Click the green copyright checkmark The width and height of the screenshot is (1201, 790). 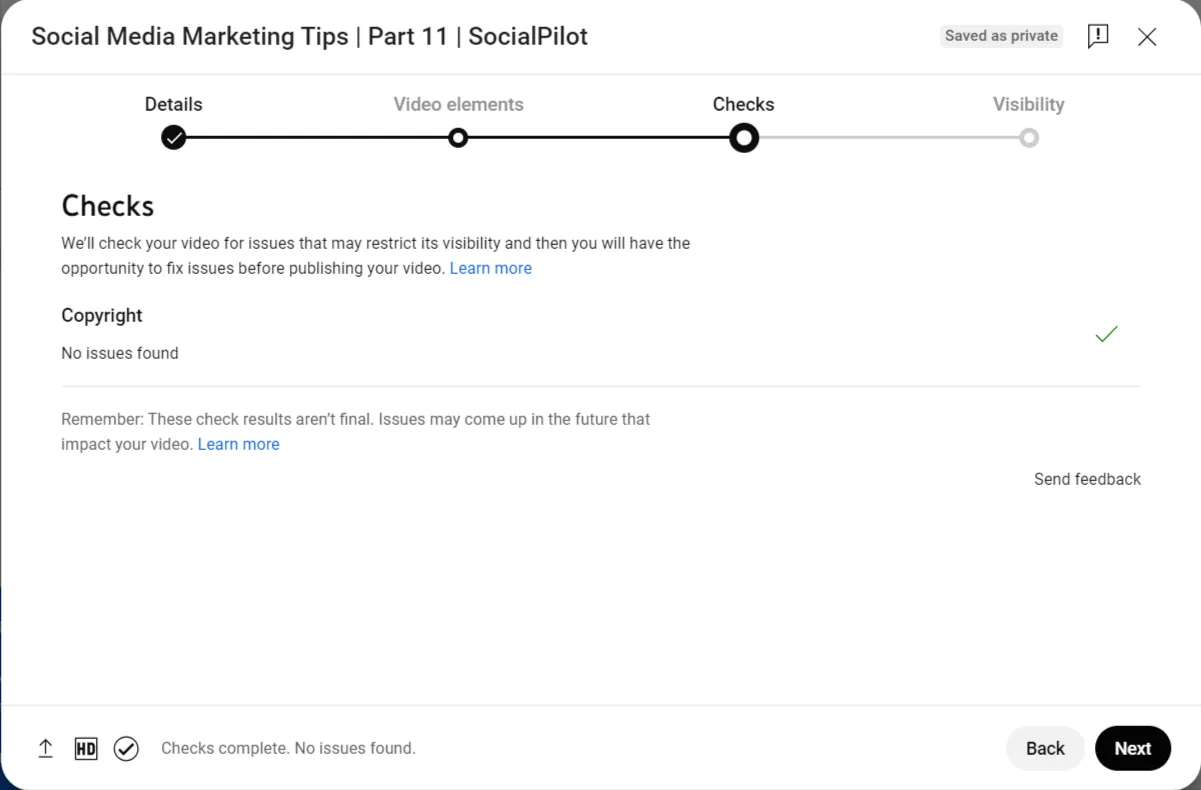(x=1106, y=334)
